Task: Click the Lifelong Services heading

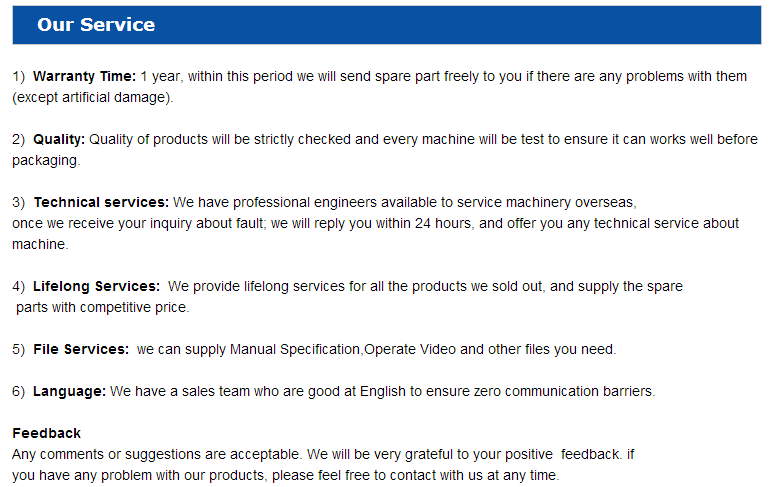Action: pos(96,287)
